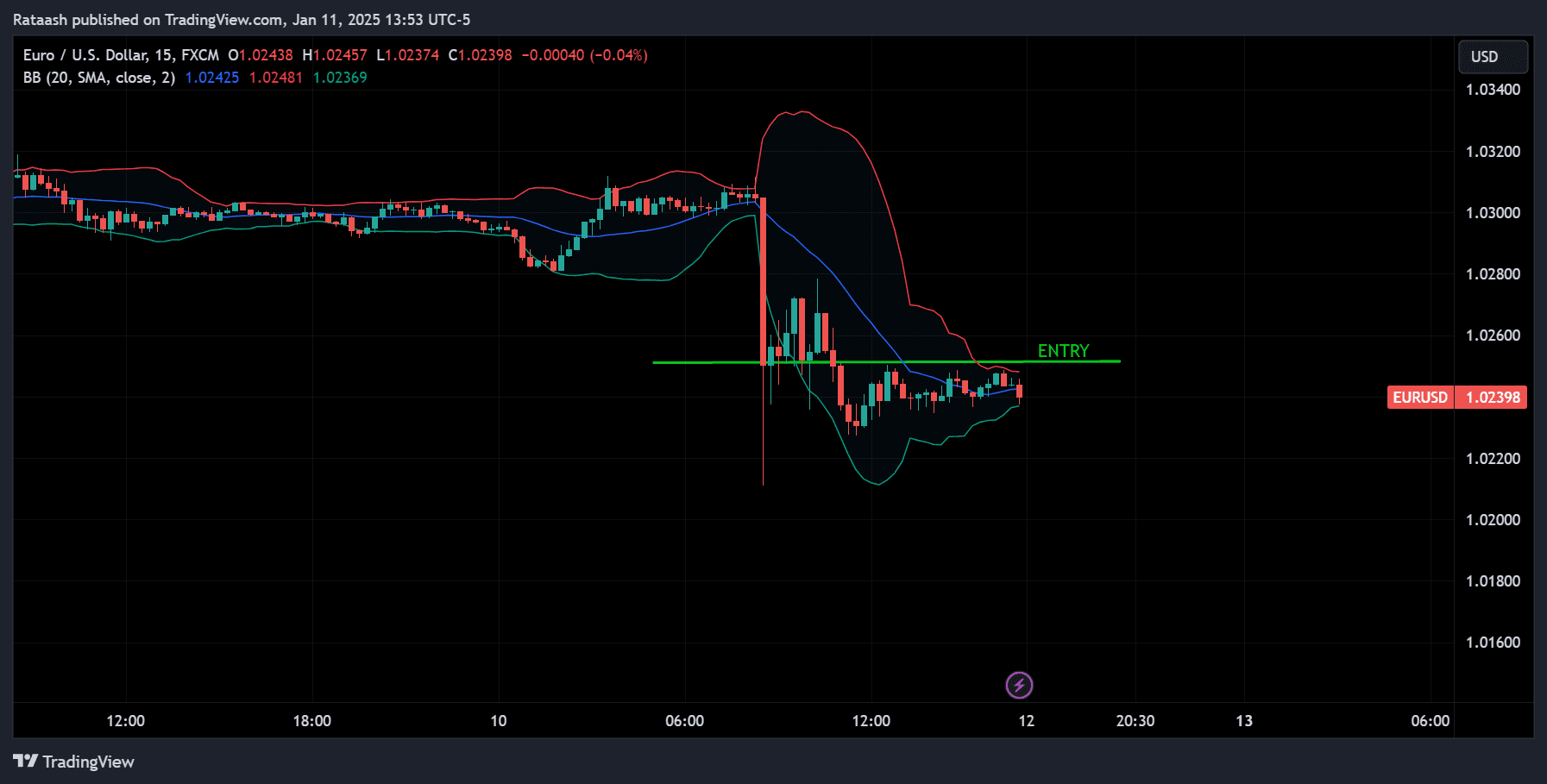Click the 12 date label on time axis
The width and height of the screenshot is (1547, 784).
click(x=1027, y=721)
